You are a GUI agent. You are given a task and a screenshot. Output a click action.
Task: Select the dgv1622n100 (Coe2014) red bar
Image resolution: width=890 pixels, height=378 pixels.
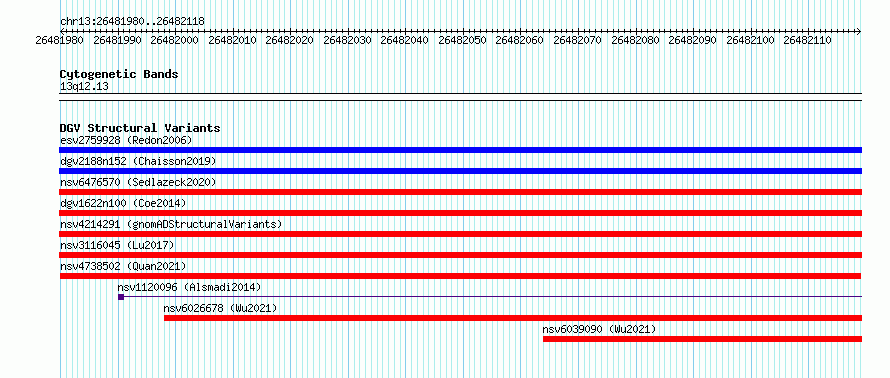(460, 213)
